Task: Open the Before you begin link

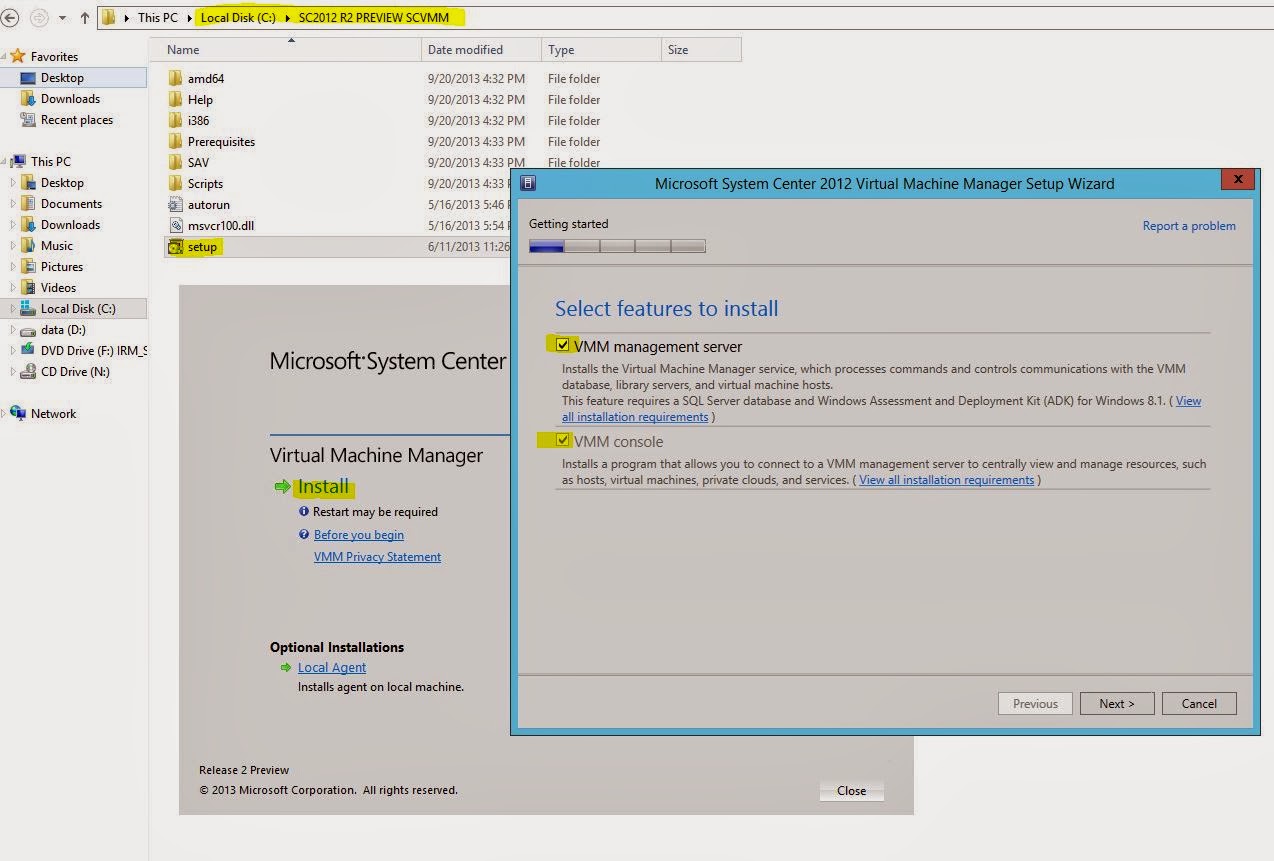Action: coord(358,535)
